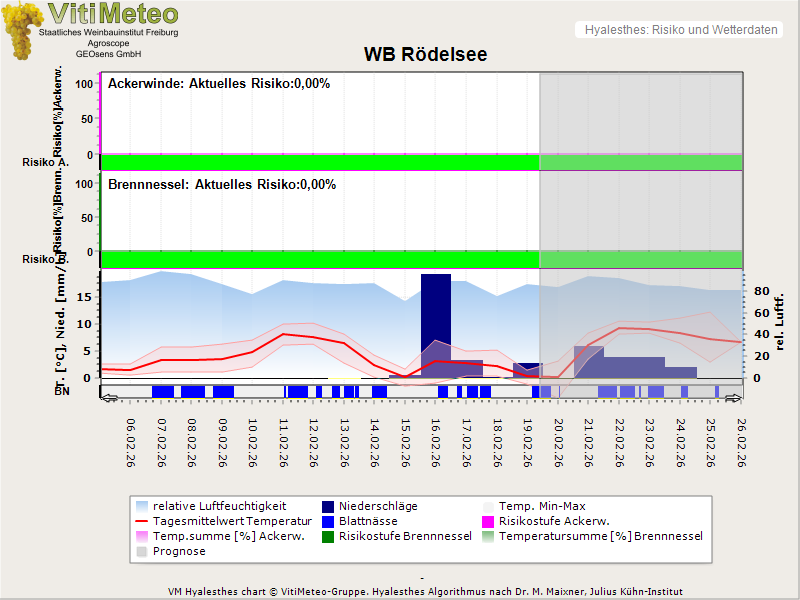
Task: Click the Temperatursumme [%] Brennnessel swatch
Action: click(x=489, y=536)
